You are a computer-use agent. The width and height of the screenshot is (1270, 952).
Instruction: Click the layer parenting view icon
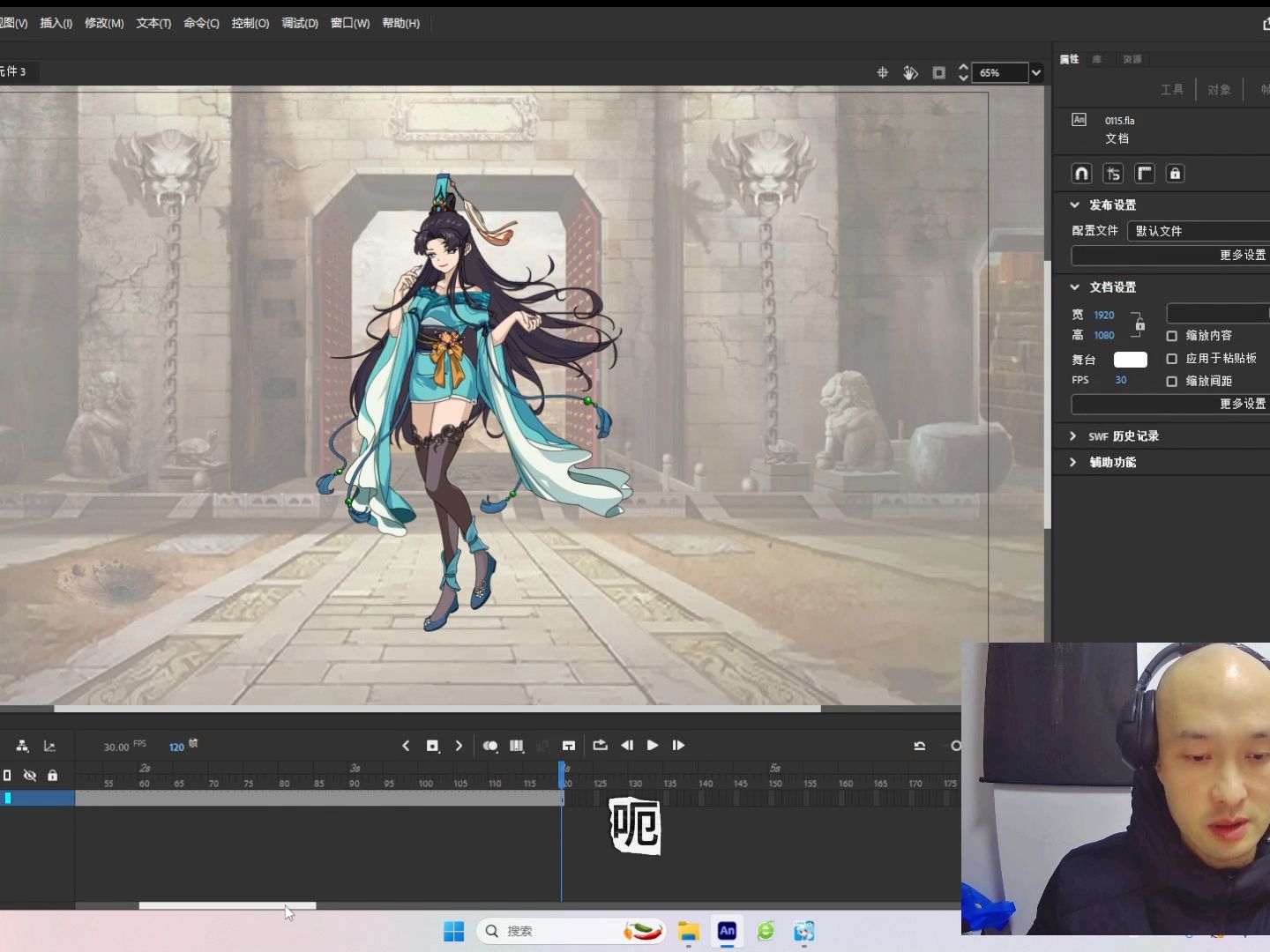pyautogui.click(x=22, y=746)
